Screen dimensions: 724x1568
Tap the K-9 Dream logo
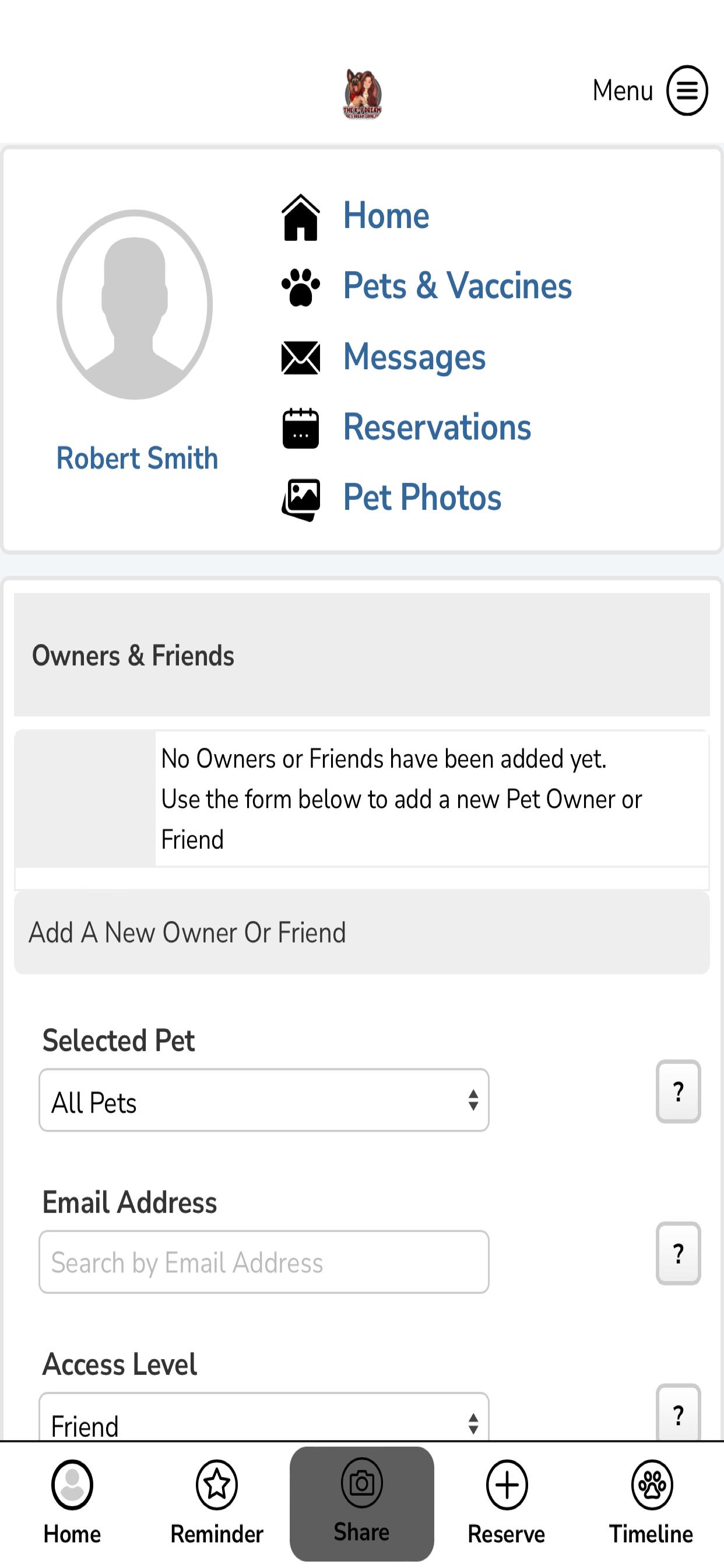pos(363,93)
